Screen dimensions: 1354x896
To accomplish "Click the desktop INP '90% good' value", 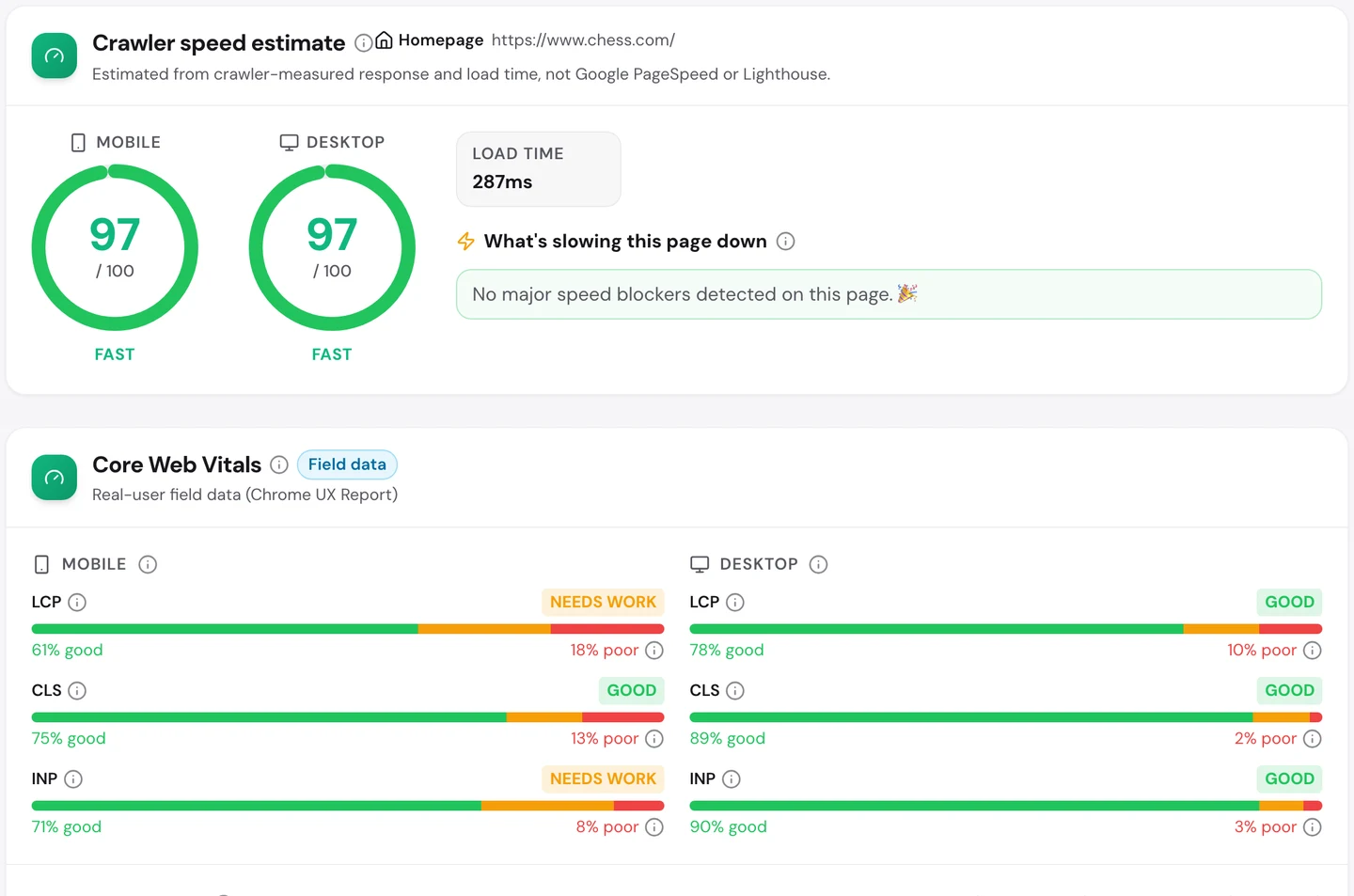I will [729, 827].
